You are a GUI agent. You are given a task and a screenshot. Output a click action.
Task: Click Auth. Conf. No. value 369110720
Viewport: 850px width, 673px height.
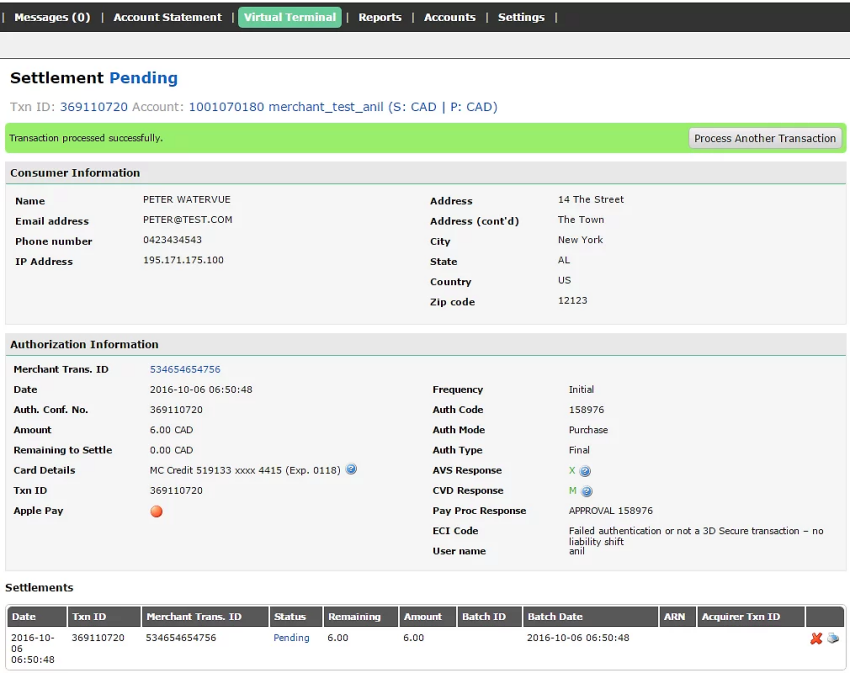coord(176,409)
